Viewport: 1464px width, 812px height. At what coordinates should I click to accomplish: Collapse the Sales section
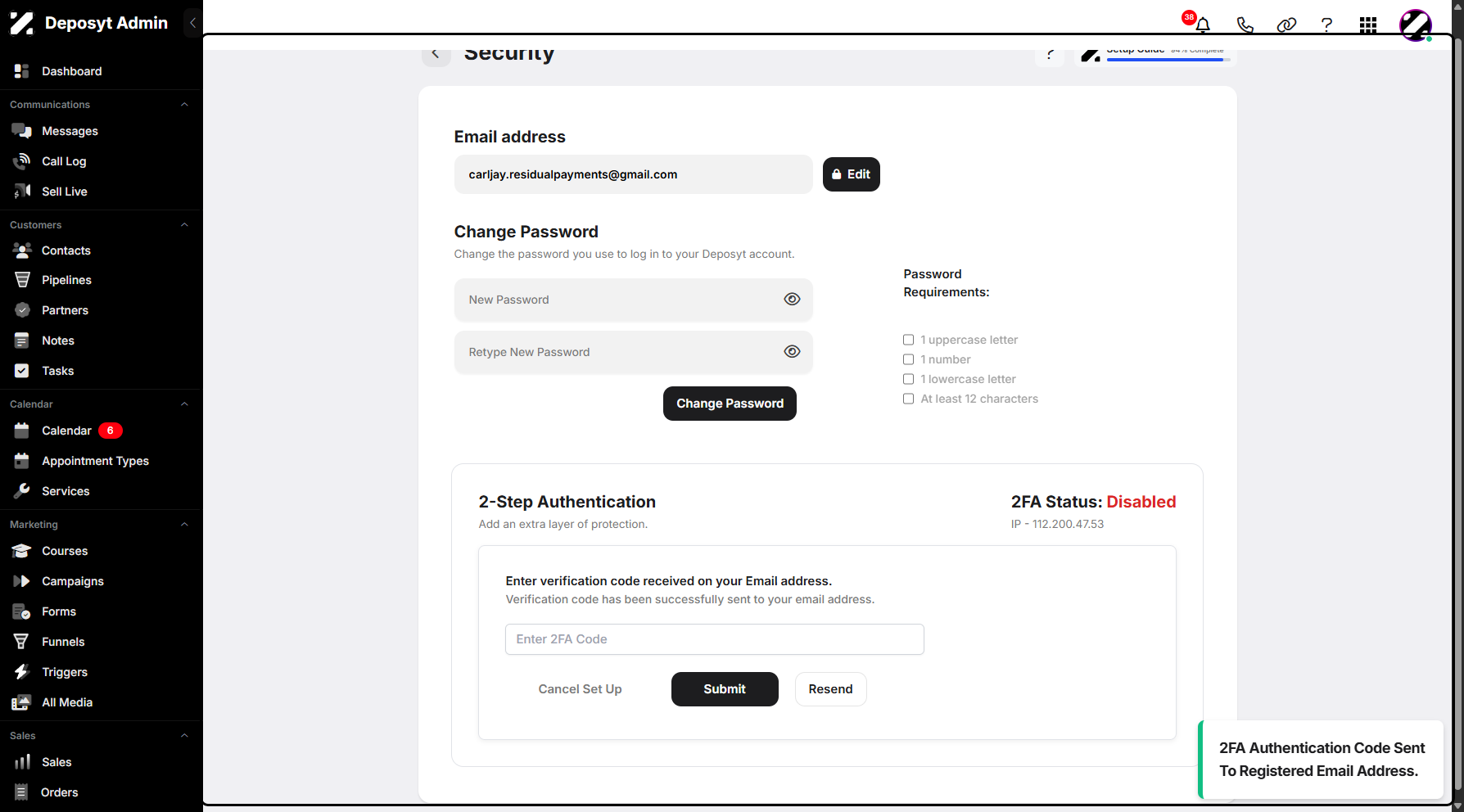[184, 736]
